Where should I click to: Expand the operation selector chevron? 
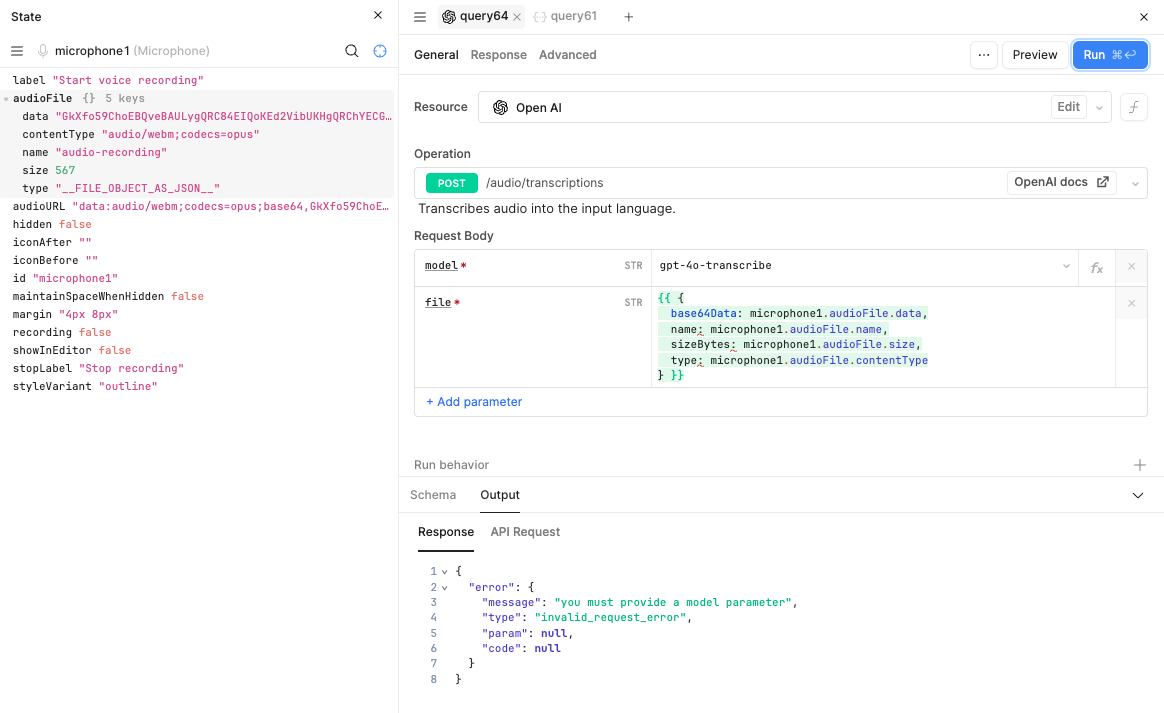pyautogui.click(x=1135, y=183)
